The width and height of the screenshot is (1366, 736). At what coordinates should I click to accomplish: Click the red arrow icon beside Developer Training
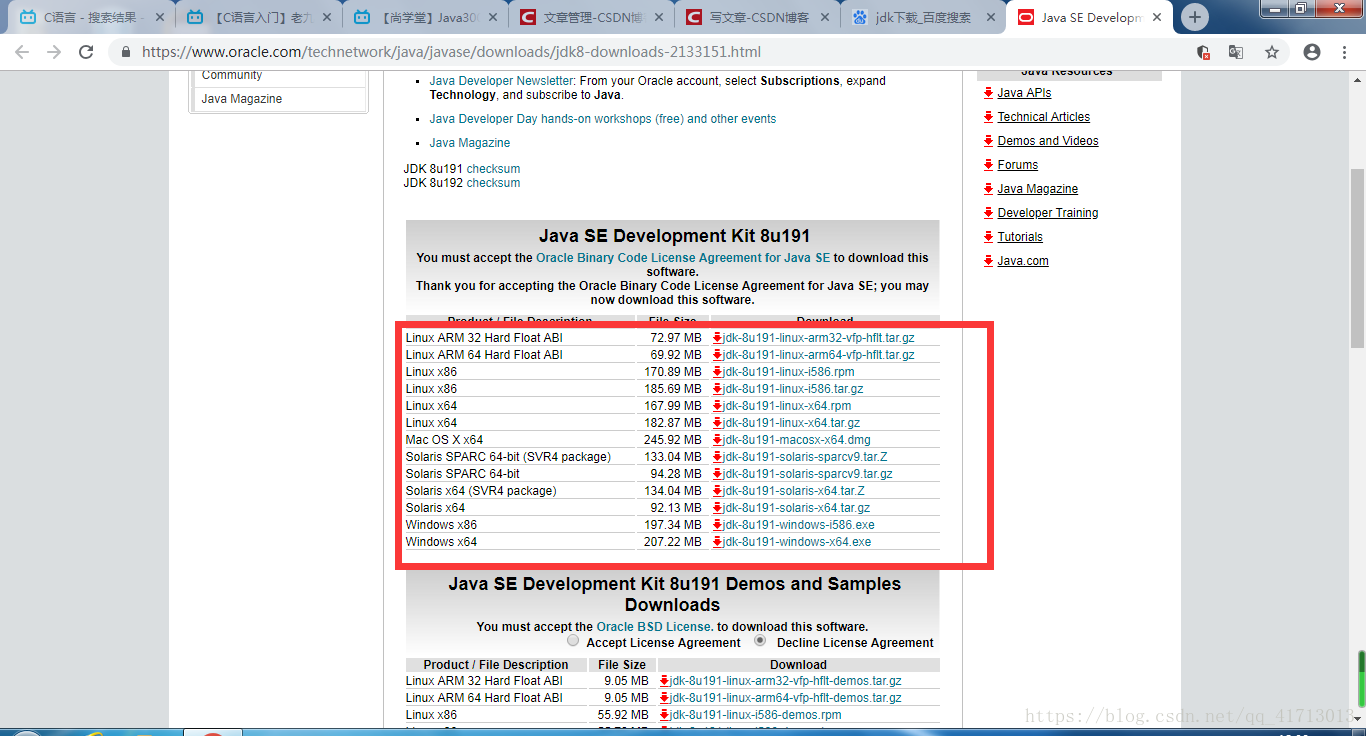coord(989,213)
